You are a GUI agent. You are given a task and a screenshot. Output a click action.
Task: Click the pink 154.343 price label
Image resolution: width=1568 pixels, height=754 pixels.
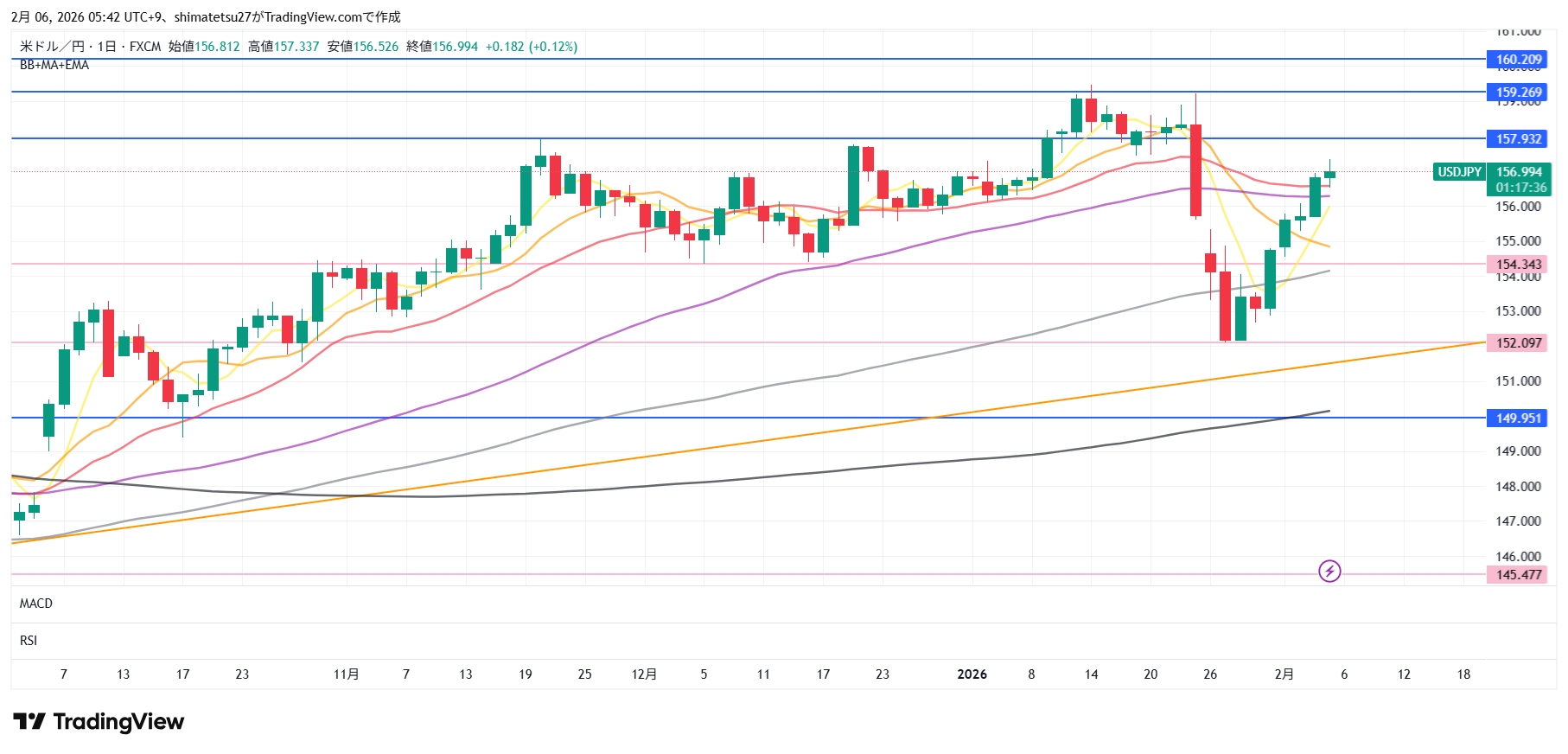[x=1518, y=265]
